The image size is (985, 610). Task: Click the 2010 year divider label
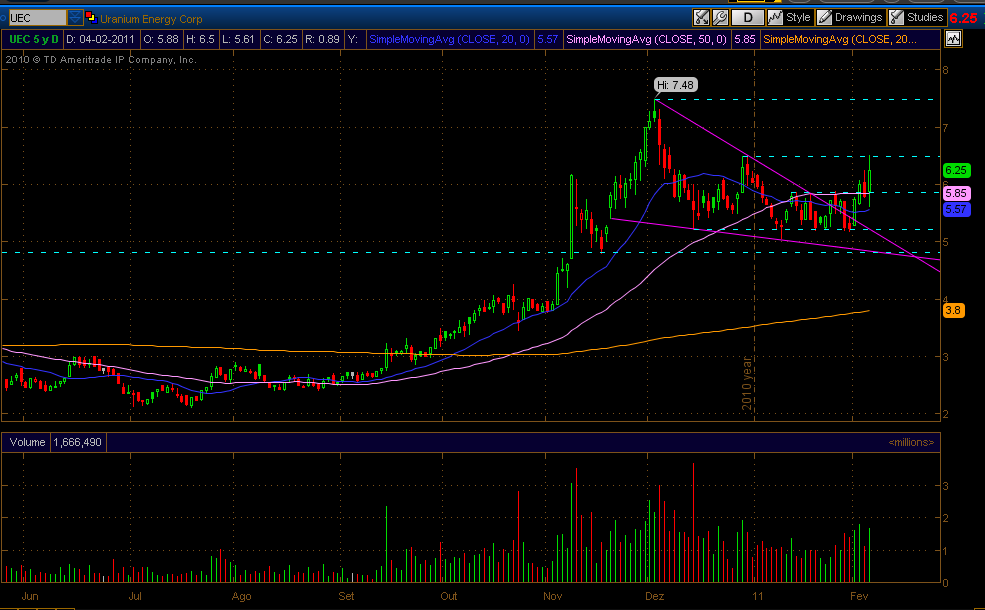747,383
